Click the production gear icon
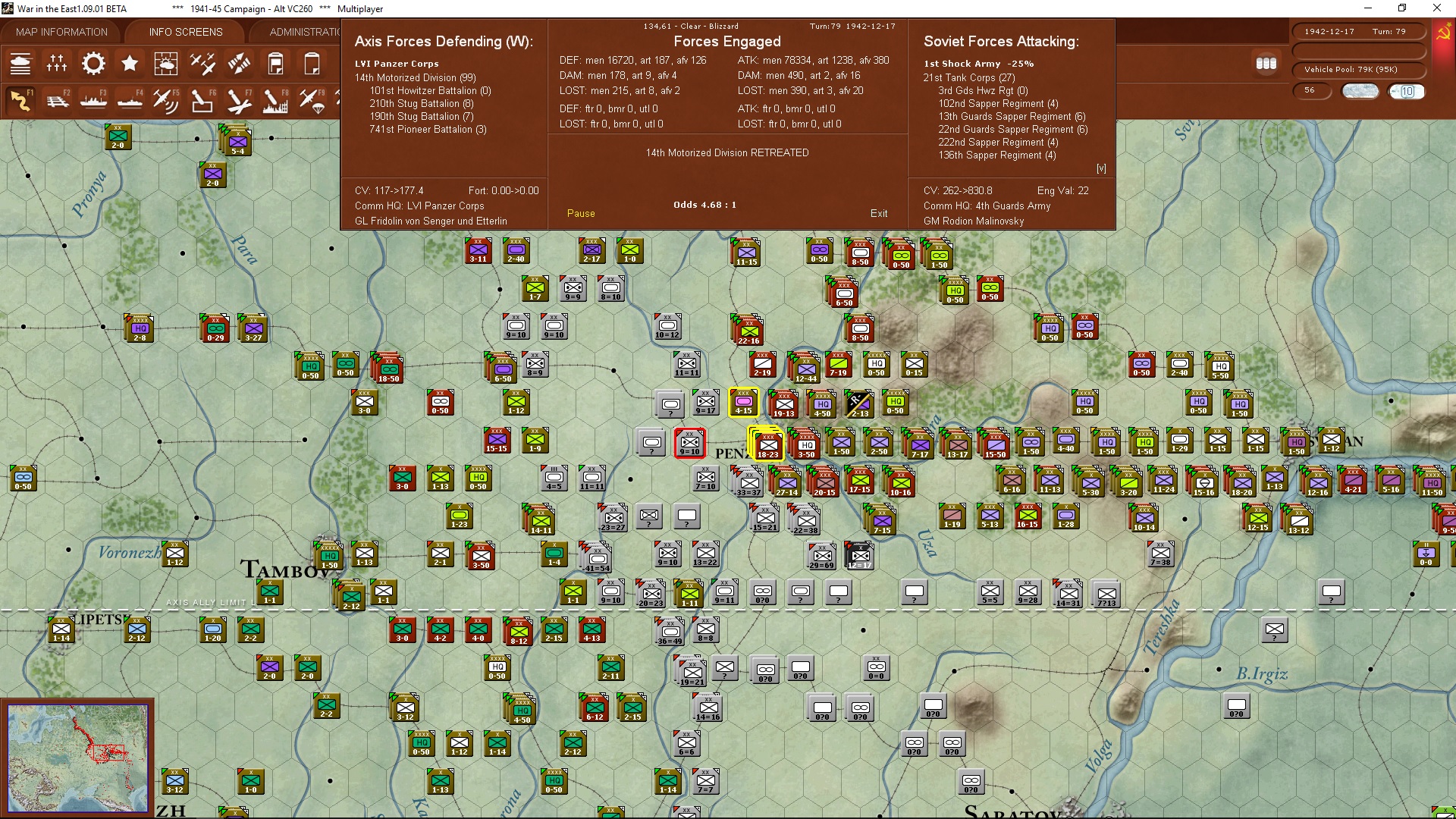1456x819 pixels. click(93, 64)
